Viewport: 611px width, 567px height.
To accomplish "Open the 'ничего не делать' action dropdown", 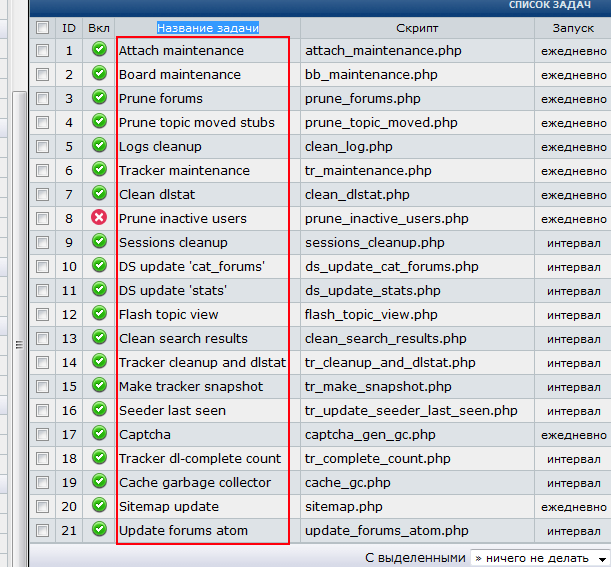I will tap(540, 558).
